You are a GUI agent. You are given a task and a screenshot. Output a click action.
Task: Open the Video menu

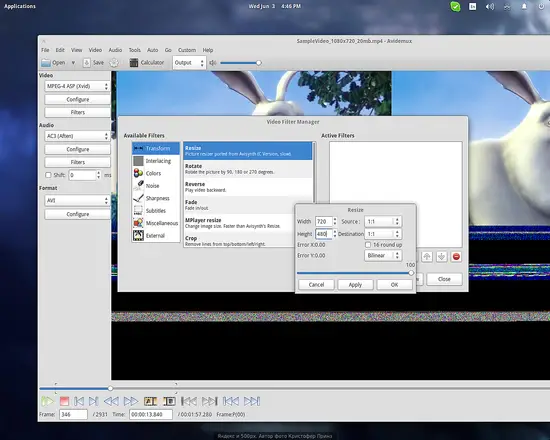95,50
